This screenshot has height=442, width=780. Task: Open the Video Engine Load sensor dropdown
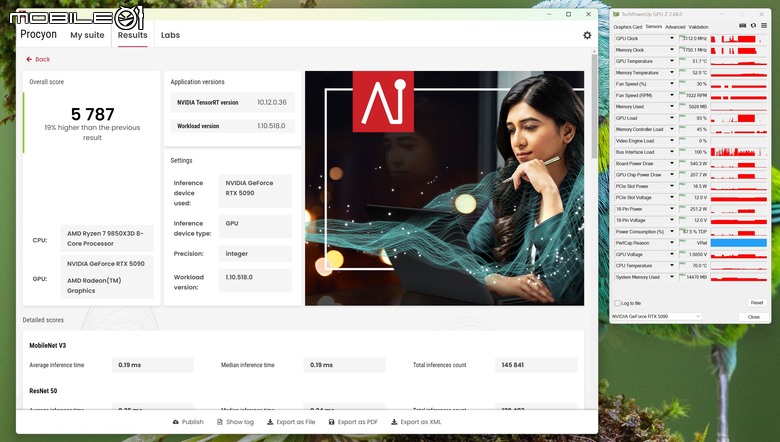click(672, 141)
